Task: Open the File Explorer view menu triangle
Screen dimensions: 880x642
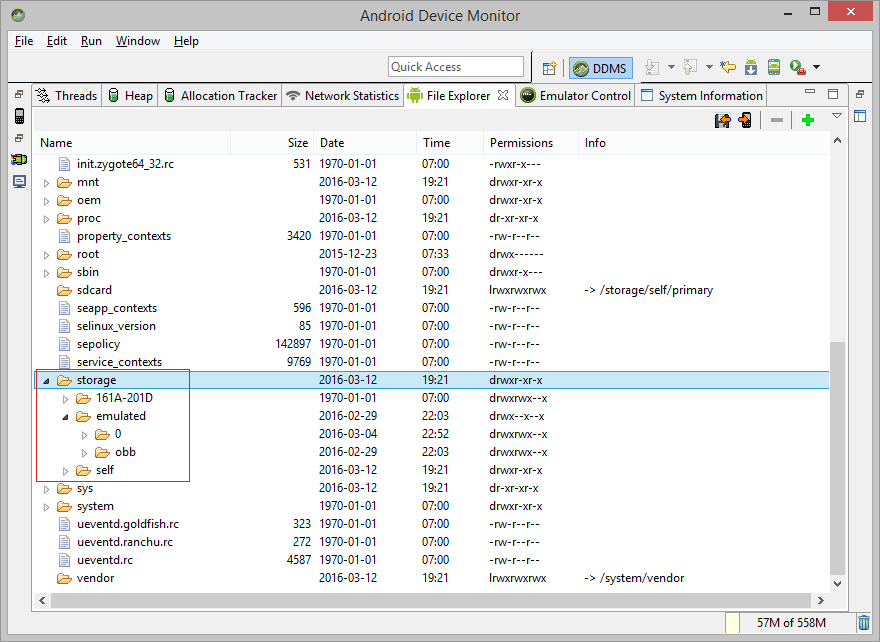Action: click(837, 116)
